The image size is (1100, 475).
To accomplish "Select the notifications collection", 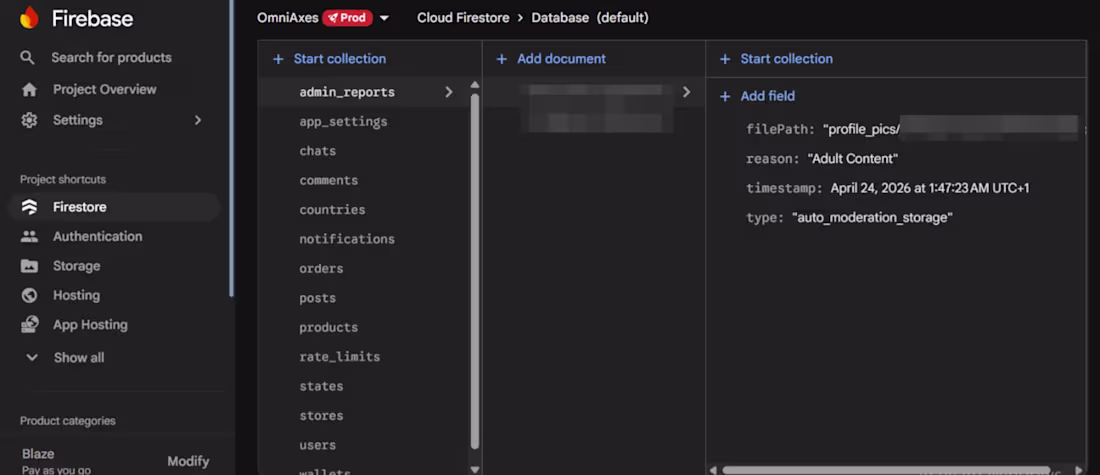I will [347, 239].
